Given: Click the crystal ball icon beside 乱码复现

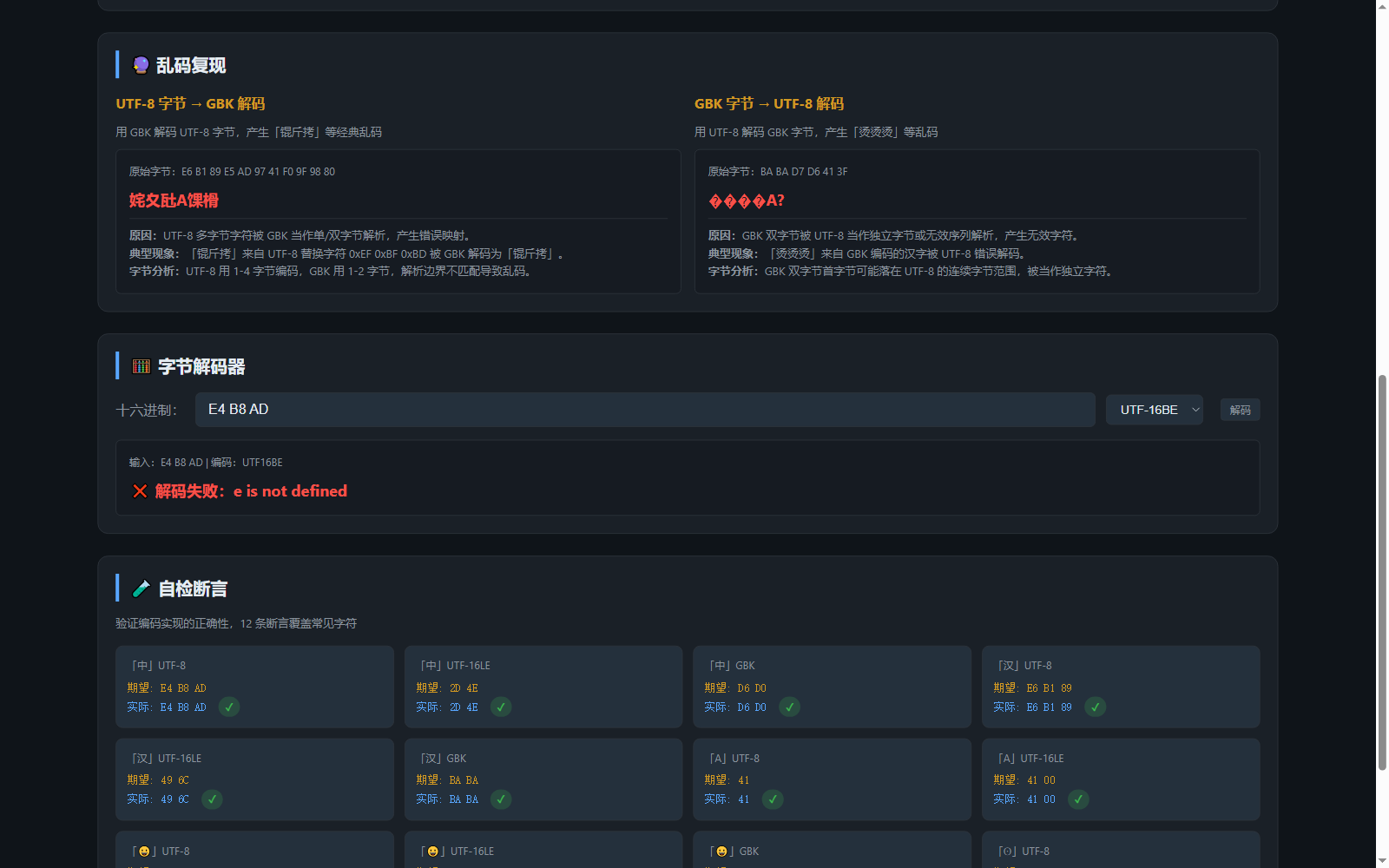Looking at the screenshot, I should click(141, 65).
